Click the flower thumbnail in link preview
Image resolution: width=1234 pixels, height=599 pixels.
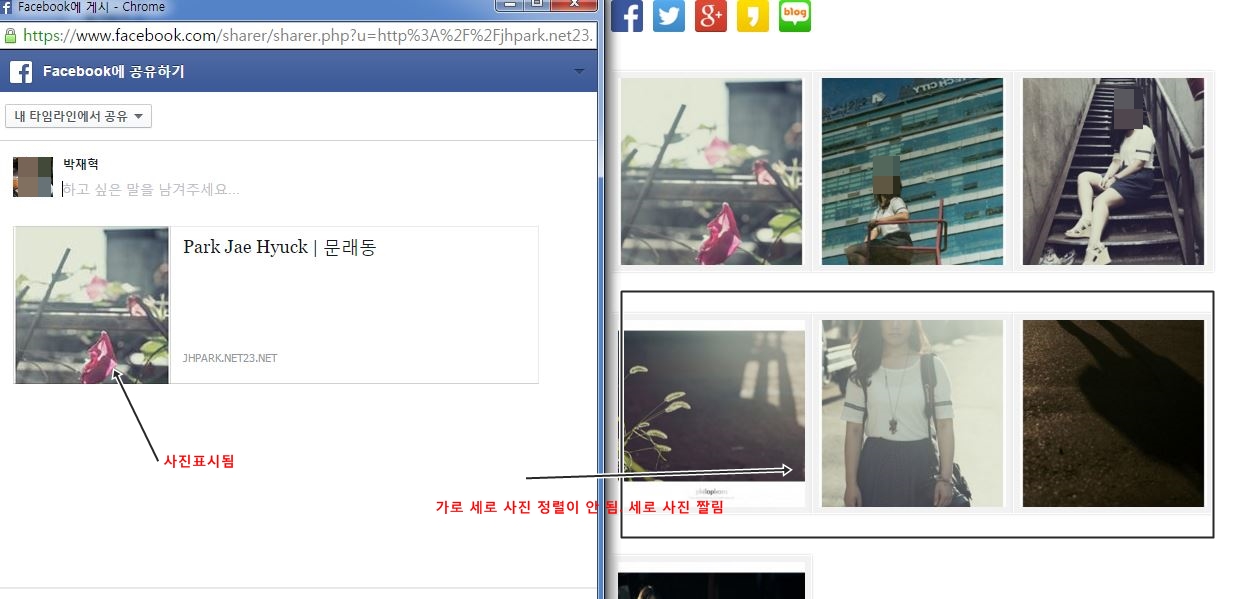click(x=92, y=305)
